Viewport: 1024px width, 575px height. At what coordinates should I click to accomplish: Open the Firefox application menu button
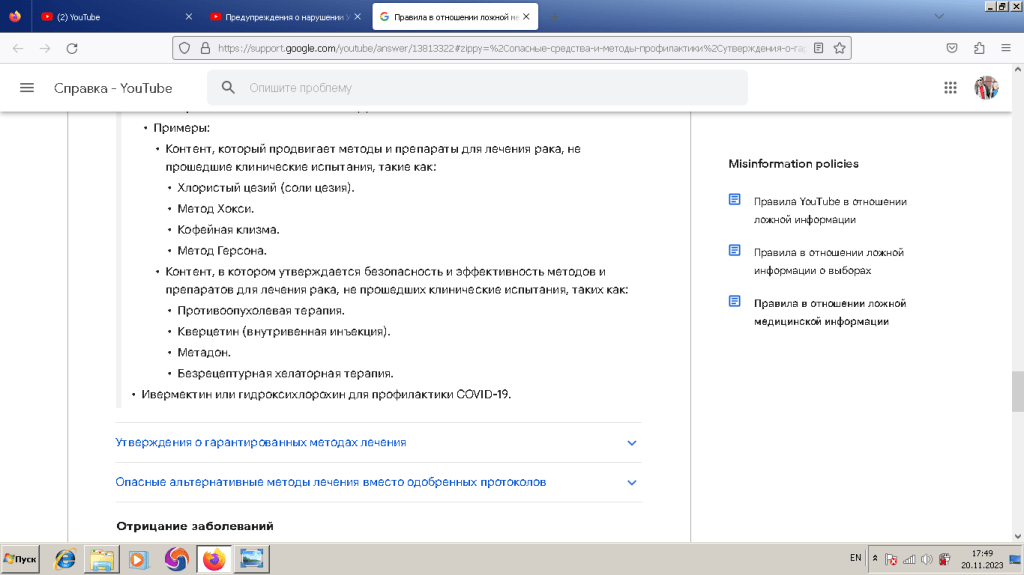[1005, 48]
